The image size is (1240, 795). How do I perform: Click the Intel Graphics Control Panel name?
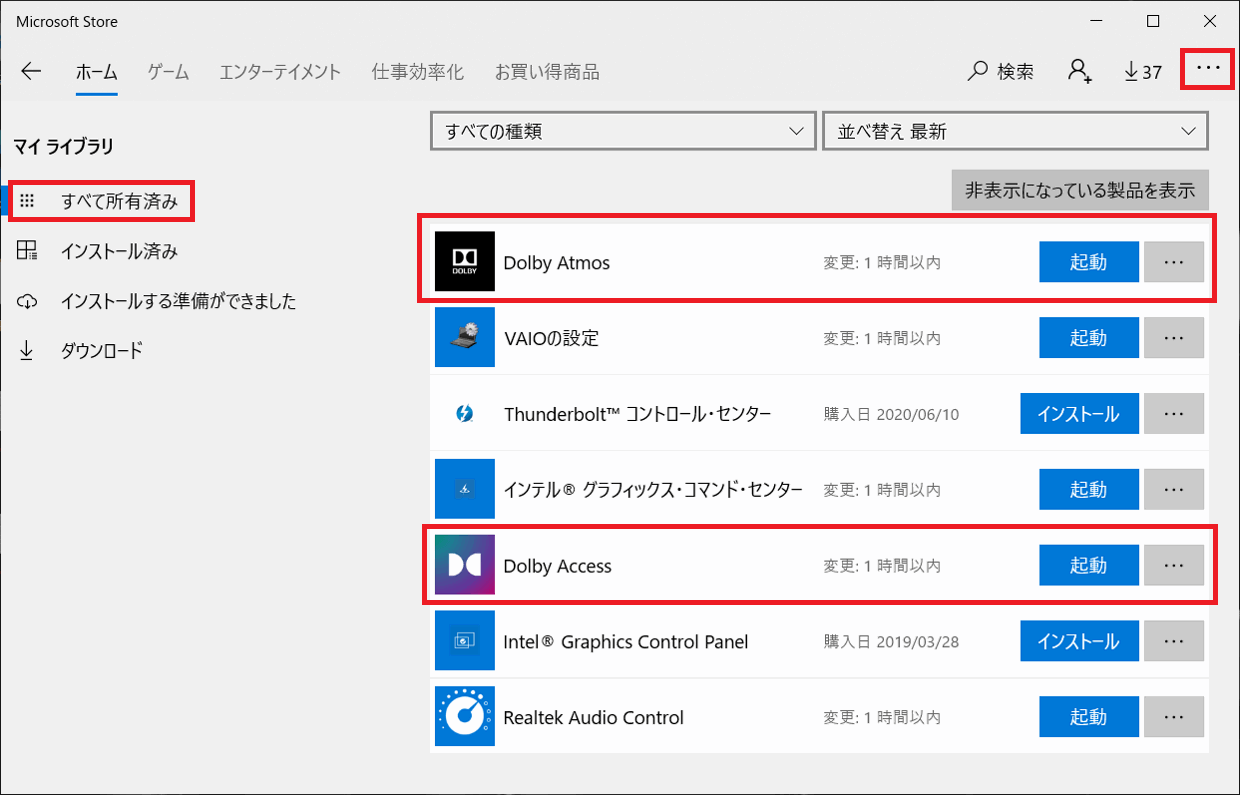click(x=626, y=642)
